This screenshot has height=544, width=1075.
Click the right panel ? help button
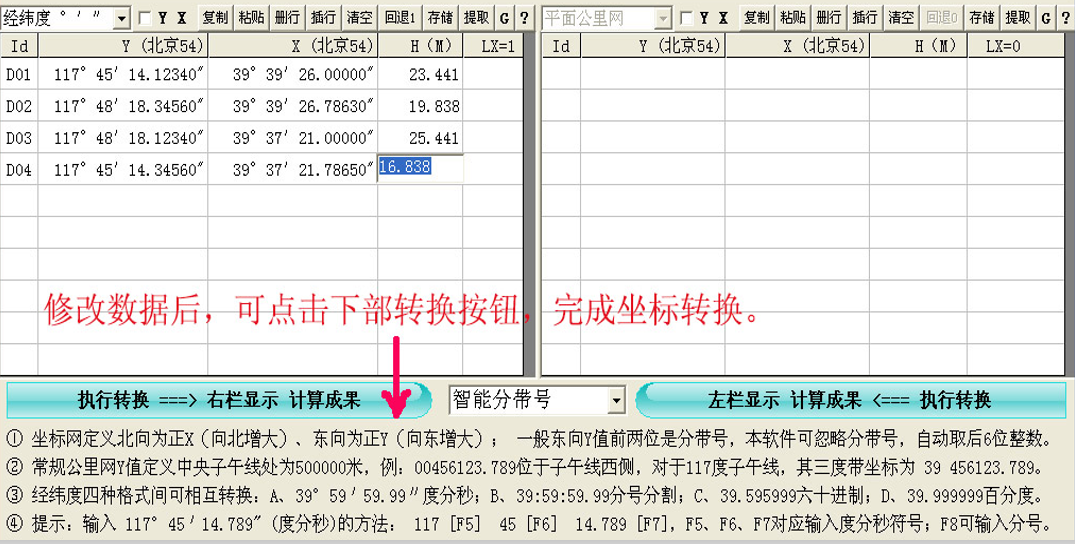point(1065,18)
